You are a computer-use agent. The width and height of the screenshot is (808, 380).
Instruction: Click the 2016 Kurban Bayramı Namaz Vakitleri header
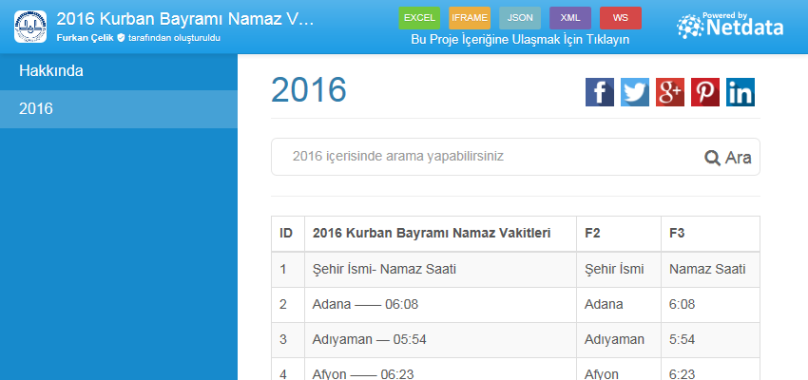coord(441,234)
